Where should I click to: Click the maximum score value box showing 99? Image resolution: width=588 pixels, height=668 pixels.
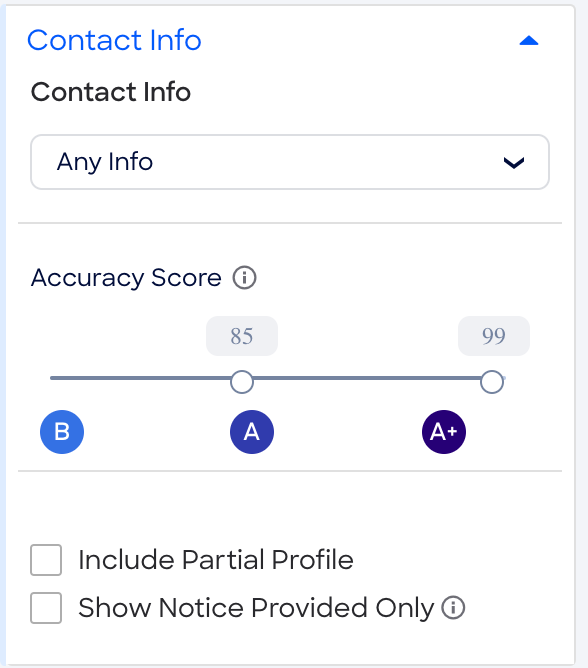click(x=494, y=336)
